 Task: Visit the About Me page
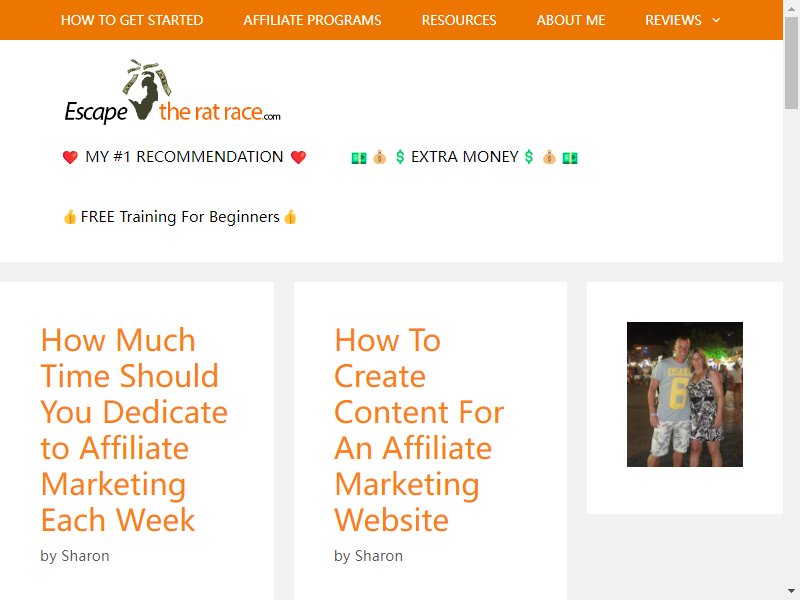(x=570, y=20)
